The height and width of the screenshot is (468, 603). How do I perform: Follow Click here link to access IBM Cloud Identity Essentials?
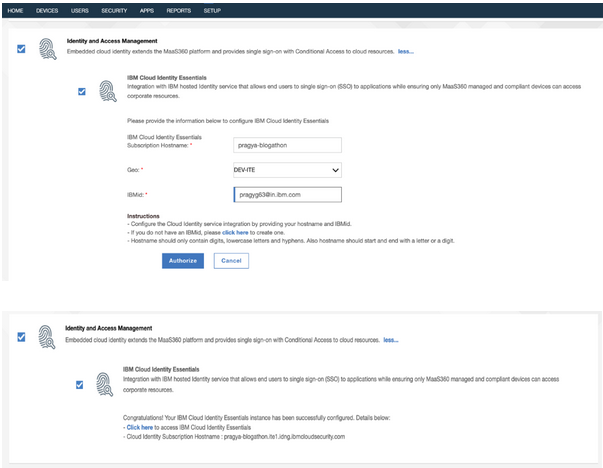click(x=140, y=427)
